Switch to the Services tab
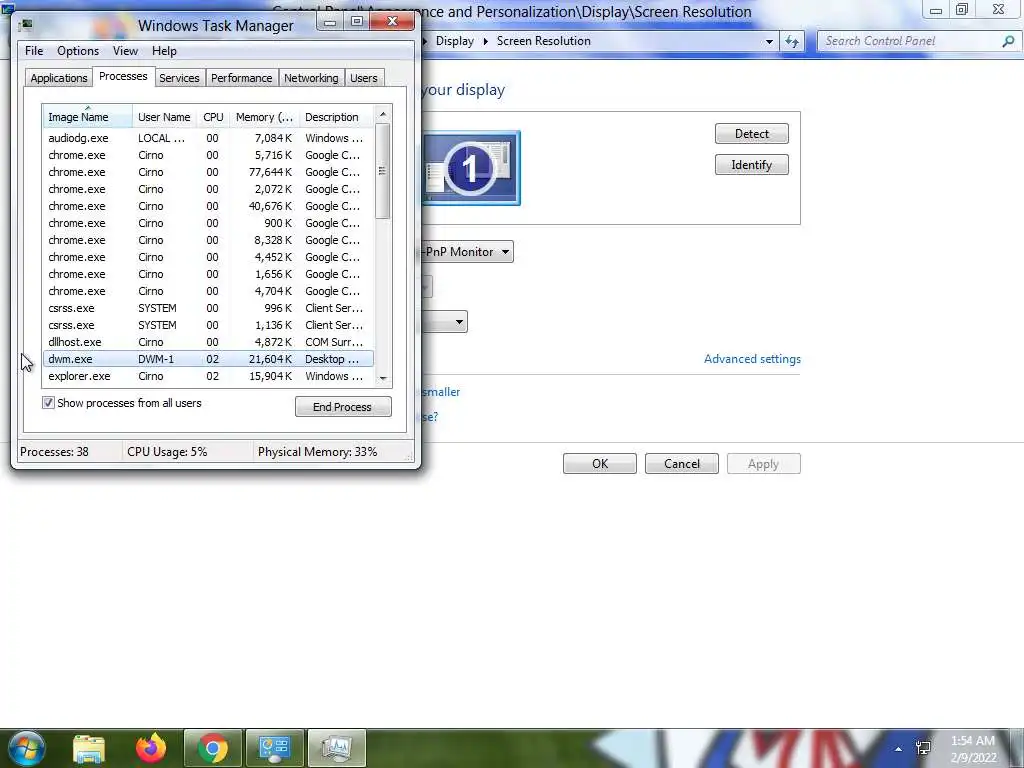 coord(179,78)
